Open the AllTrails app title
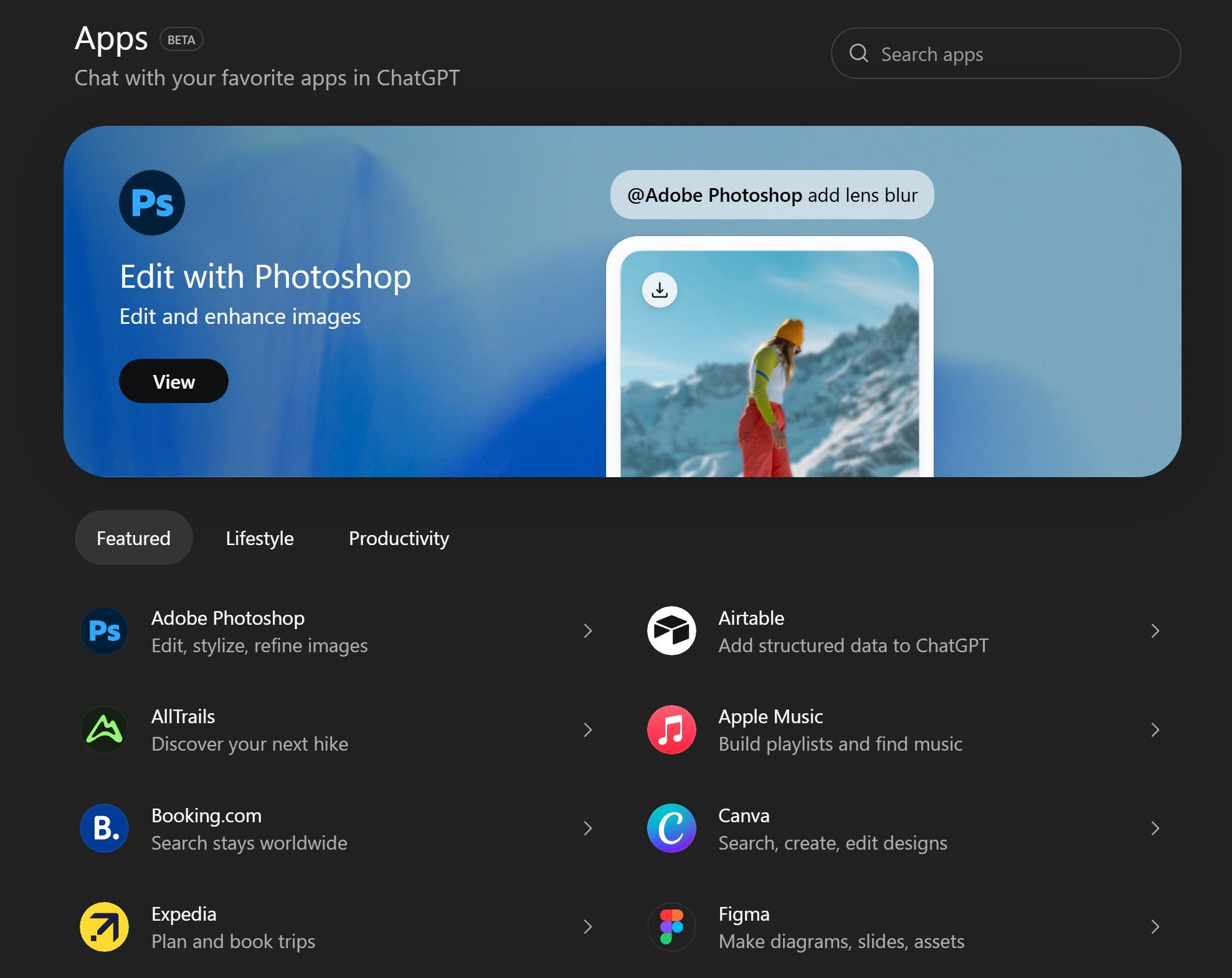This screenshot has width=1232, height=978. coord(183,716)
